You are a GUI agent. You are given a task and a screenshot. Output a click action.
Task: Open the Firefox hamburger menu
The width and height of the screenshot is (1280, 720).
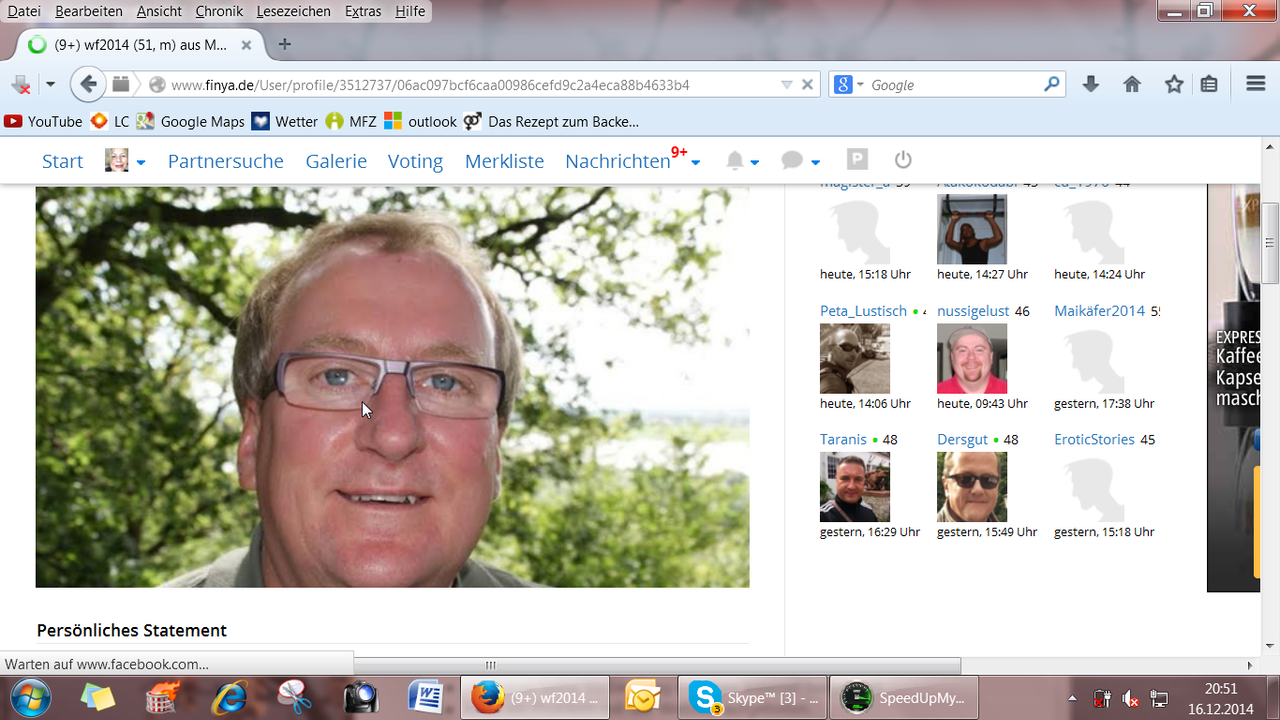[1256, 85]
